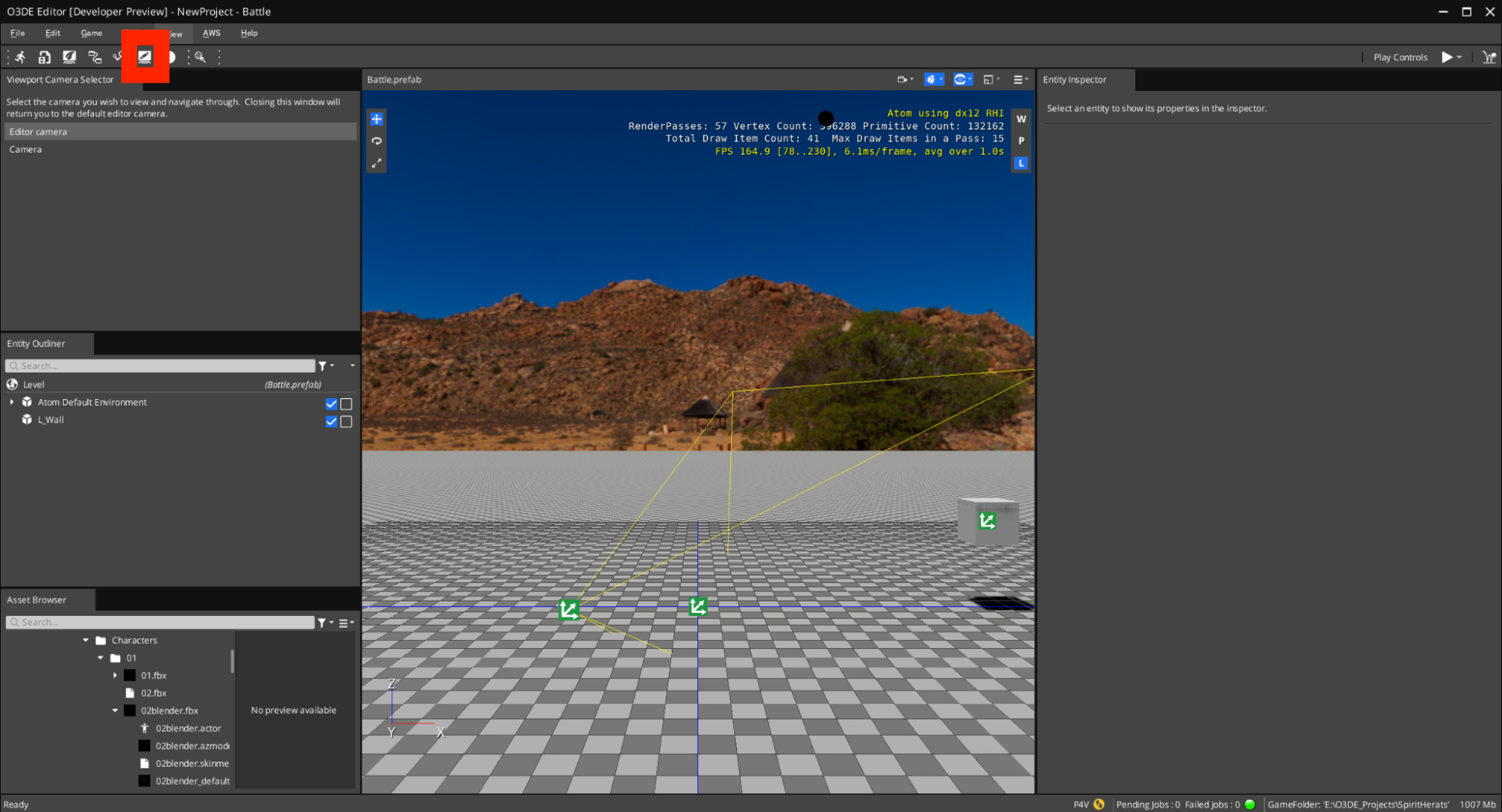The width and height of the screenshot is (1502, 812).
Task: Select the Asset Browser tab
Action: pyautogui.click(x=37, y=600)
